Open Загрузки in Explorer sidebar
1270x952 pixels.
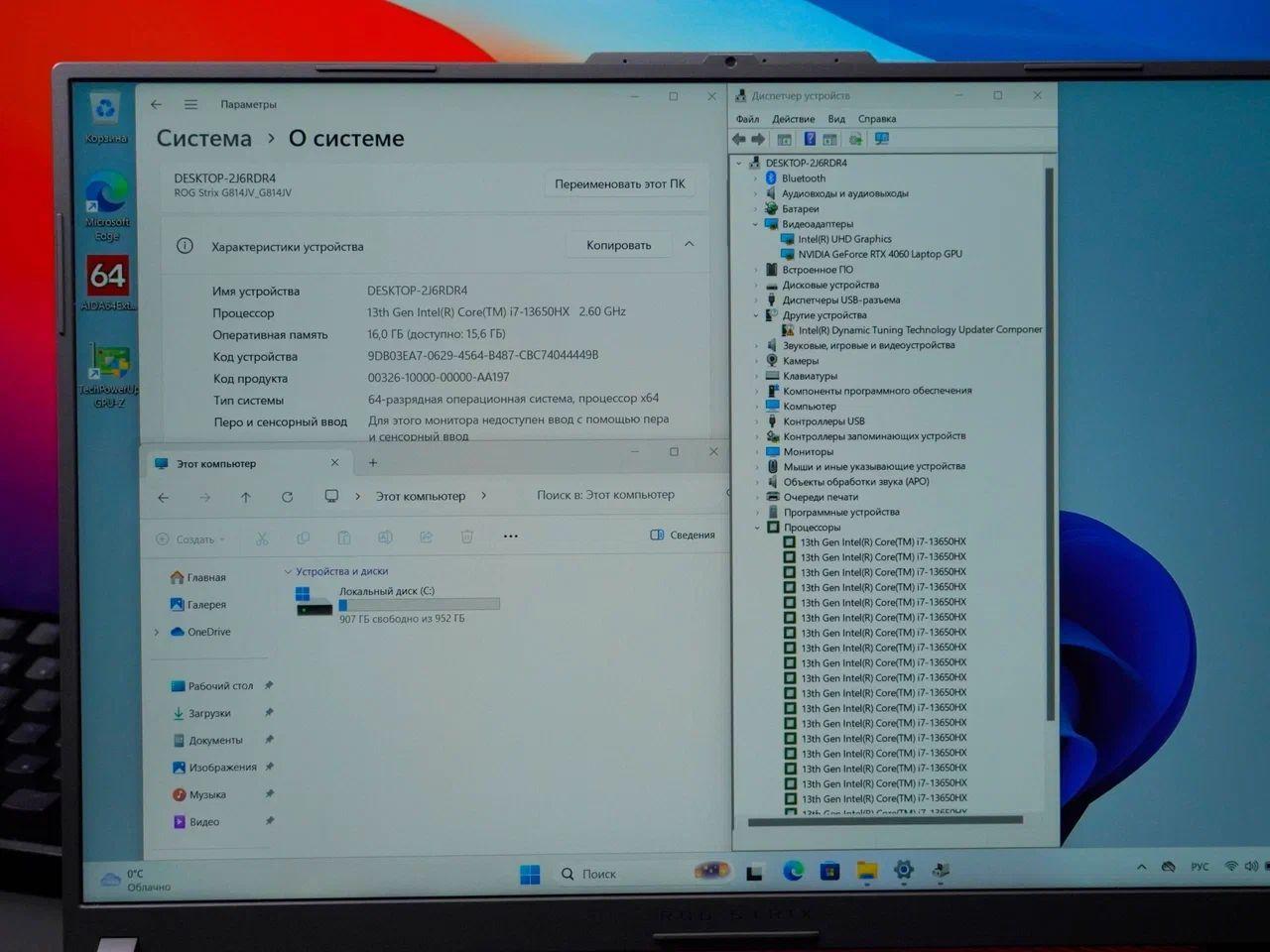201,713
